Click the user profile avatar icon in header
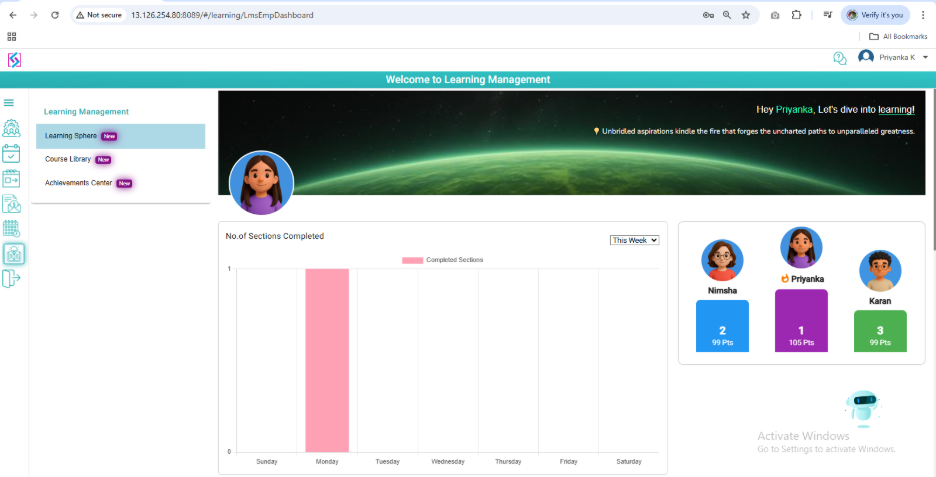936x477 pixels. pos(866,57)
